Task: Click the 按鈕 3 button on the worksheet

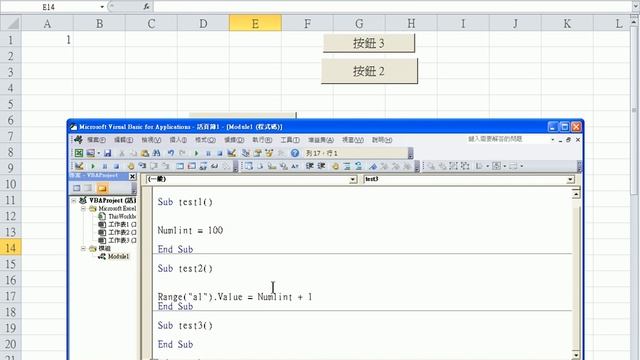Action: 369,43
